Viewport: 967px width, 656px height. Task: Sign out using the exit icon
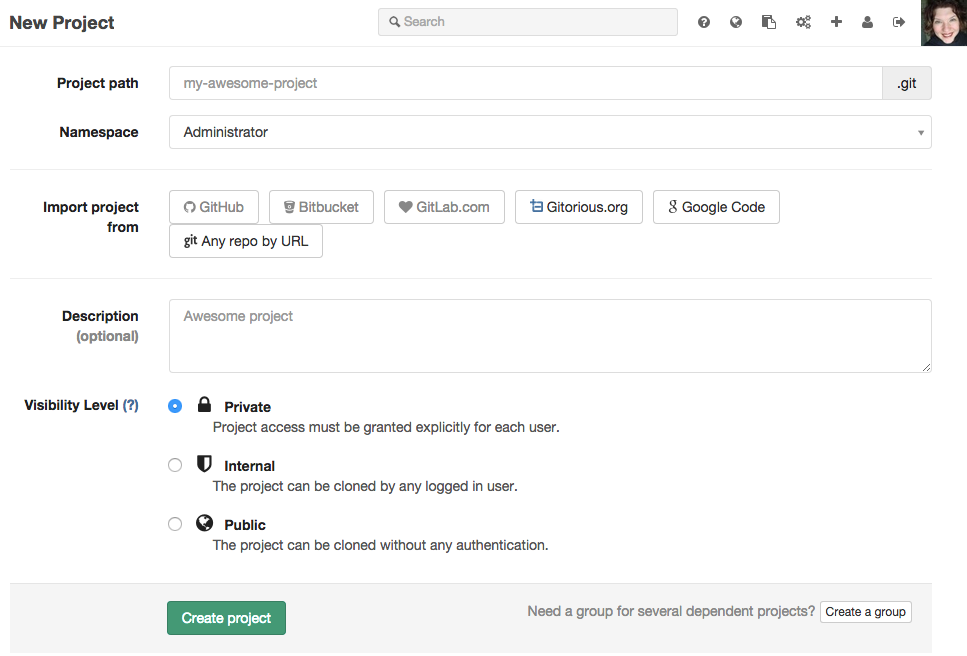click(899, 21)
